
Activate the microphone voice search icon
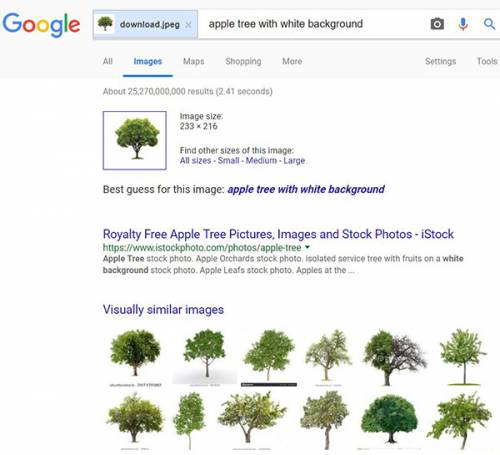(x=463, y=24)
